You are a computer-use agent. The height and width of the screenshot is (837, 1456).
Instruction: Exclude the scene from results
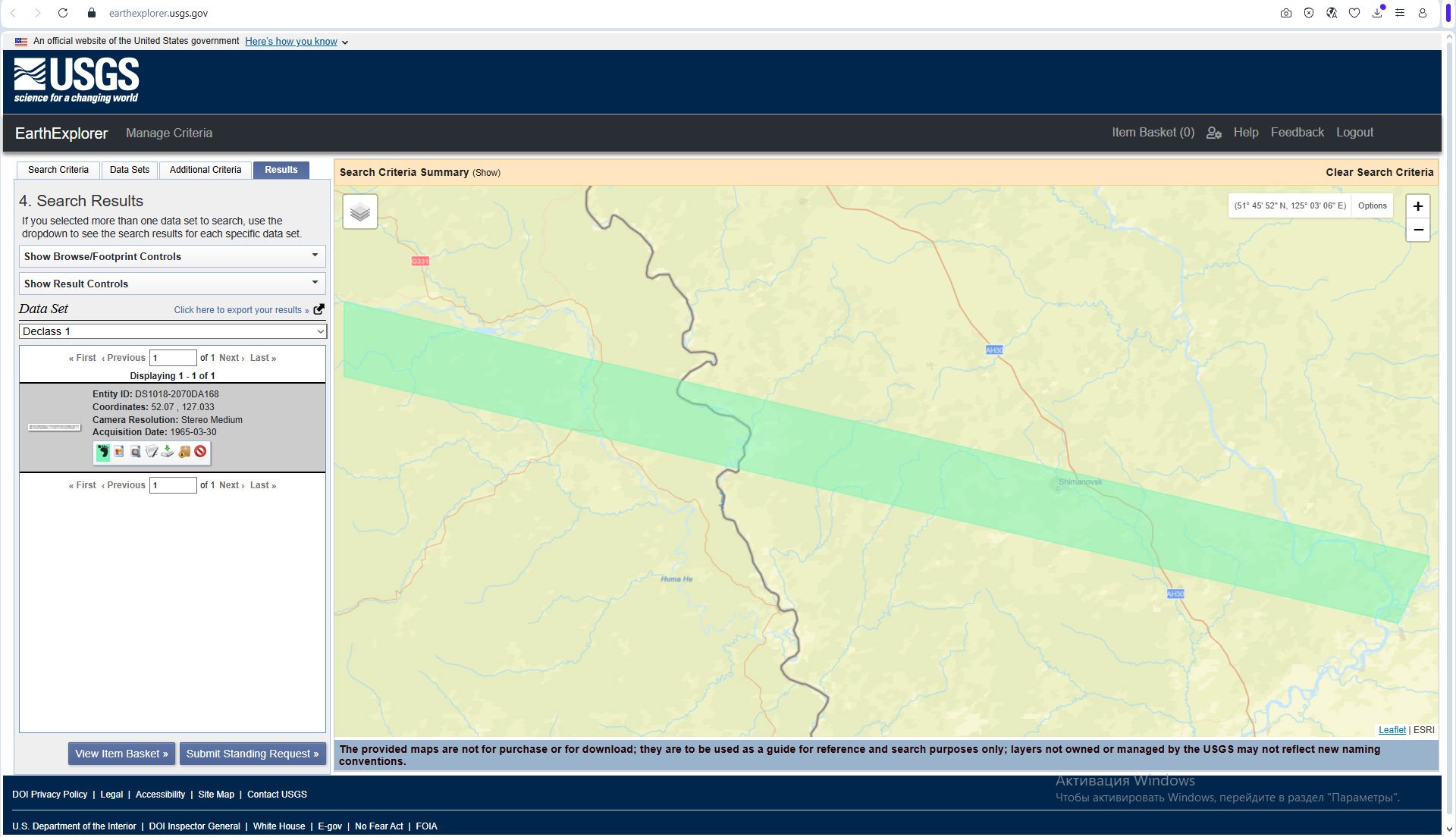[x=199, y=453]
